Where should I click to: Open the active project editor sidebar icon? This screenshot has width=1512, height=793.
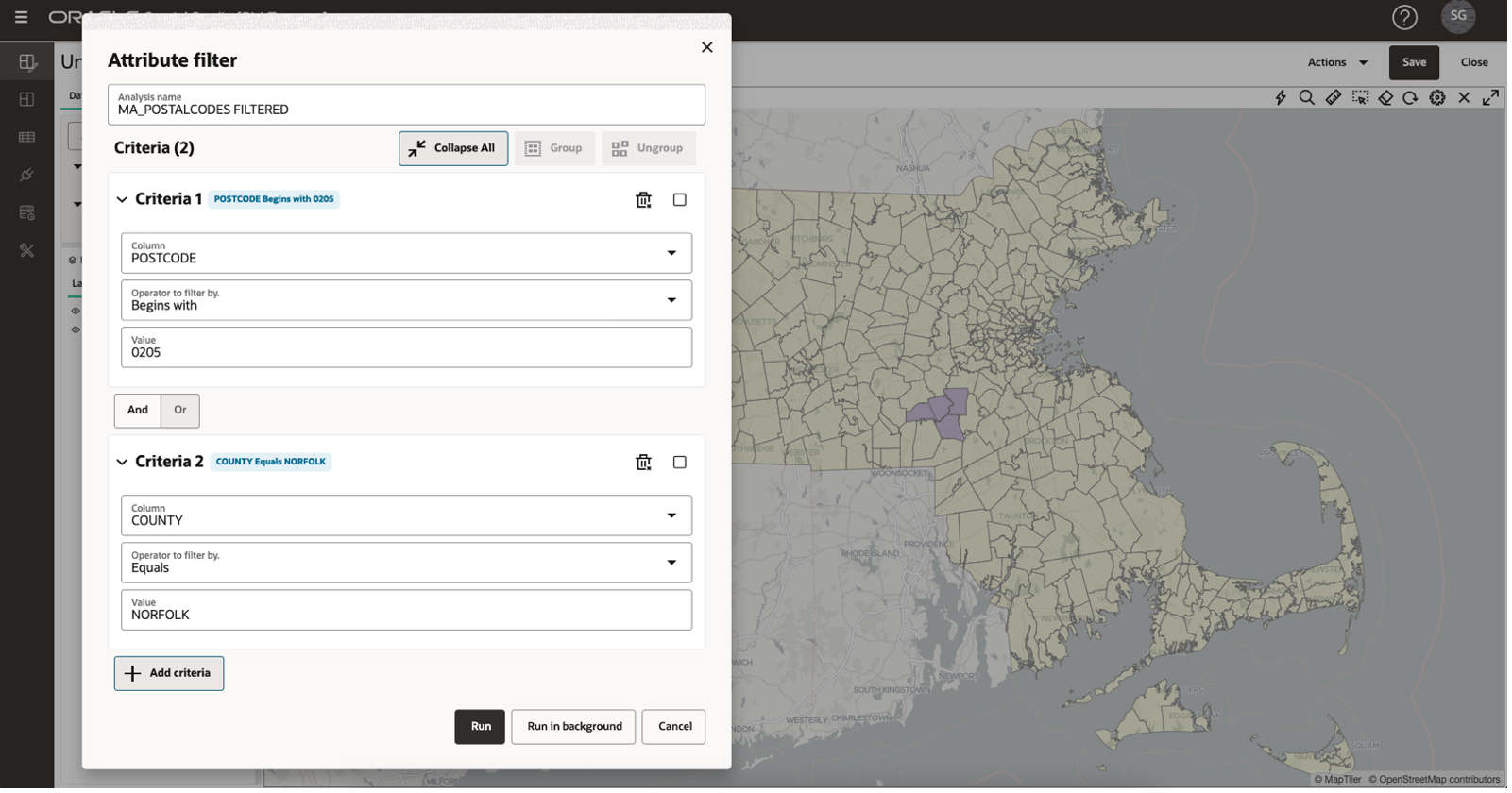coord(27,62)
